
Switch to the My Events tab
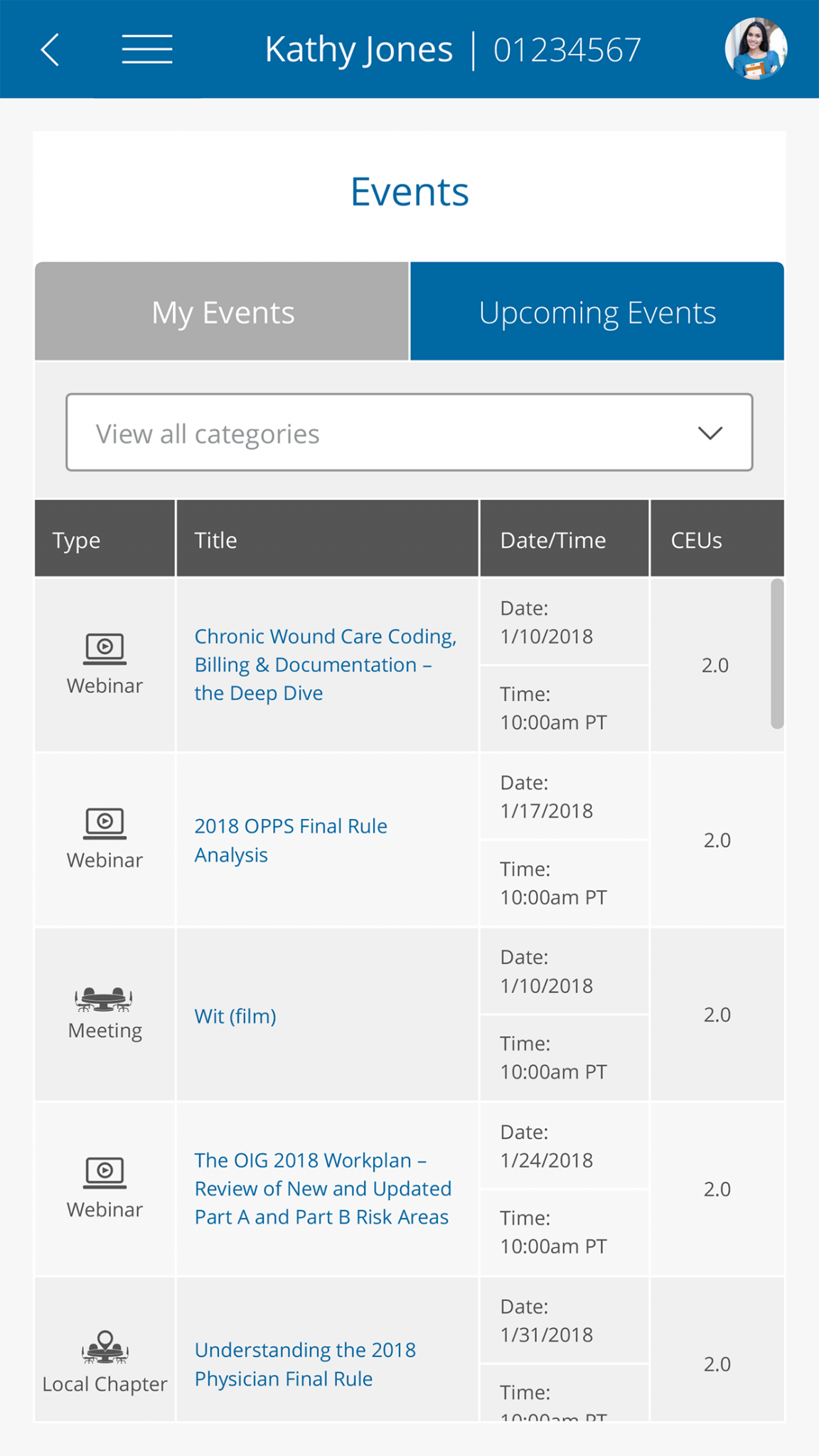point(223,311)
